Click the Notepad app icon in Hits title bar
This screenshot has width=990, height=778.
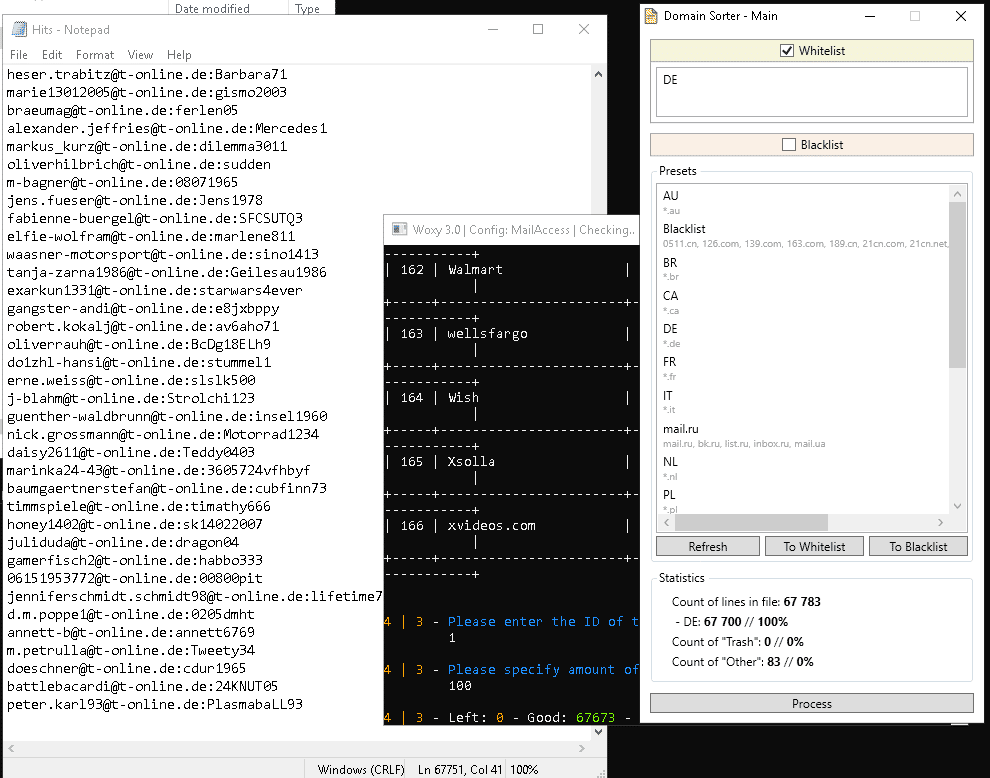[20, 29]
